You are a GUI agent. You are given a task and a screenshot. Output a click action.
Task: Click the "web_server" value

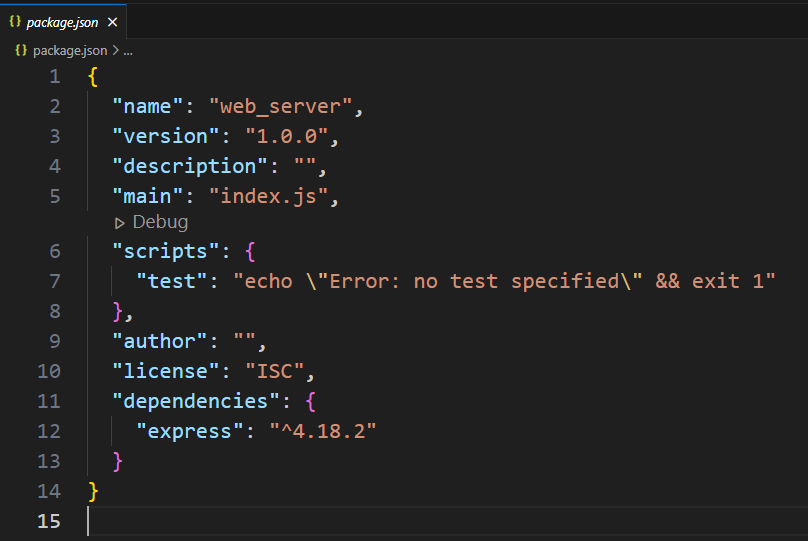pyautogui.click(x=280, y=107)
